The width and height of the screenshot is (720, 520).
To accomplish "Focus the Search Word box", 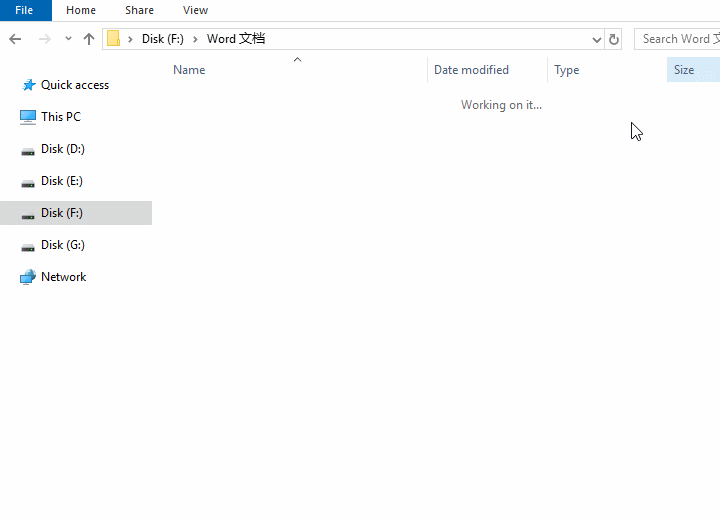I will [677, 39].
